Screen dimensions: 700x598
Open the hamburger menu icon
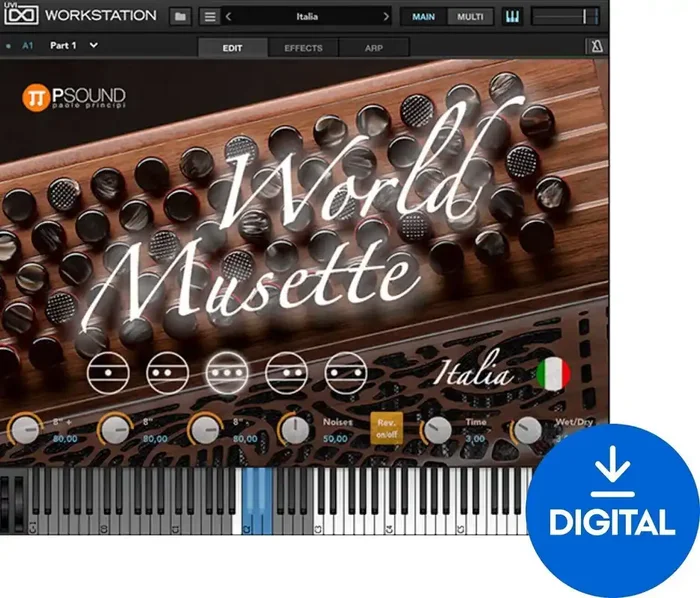coord(210,17)
